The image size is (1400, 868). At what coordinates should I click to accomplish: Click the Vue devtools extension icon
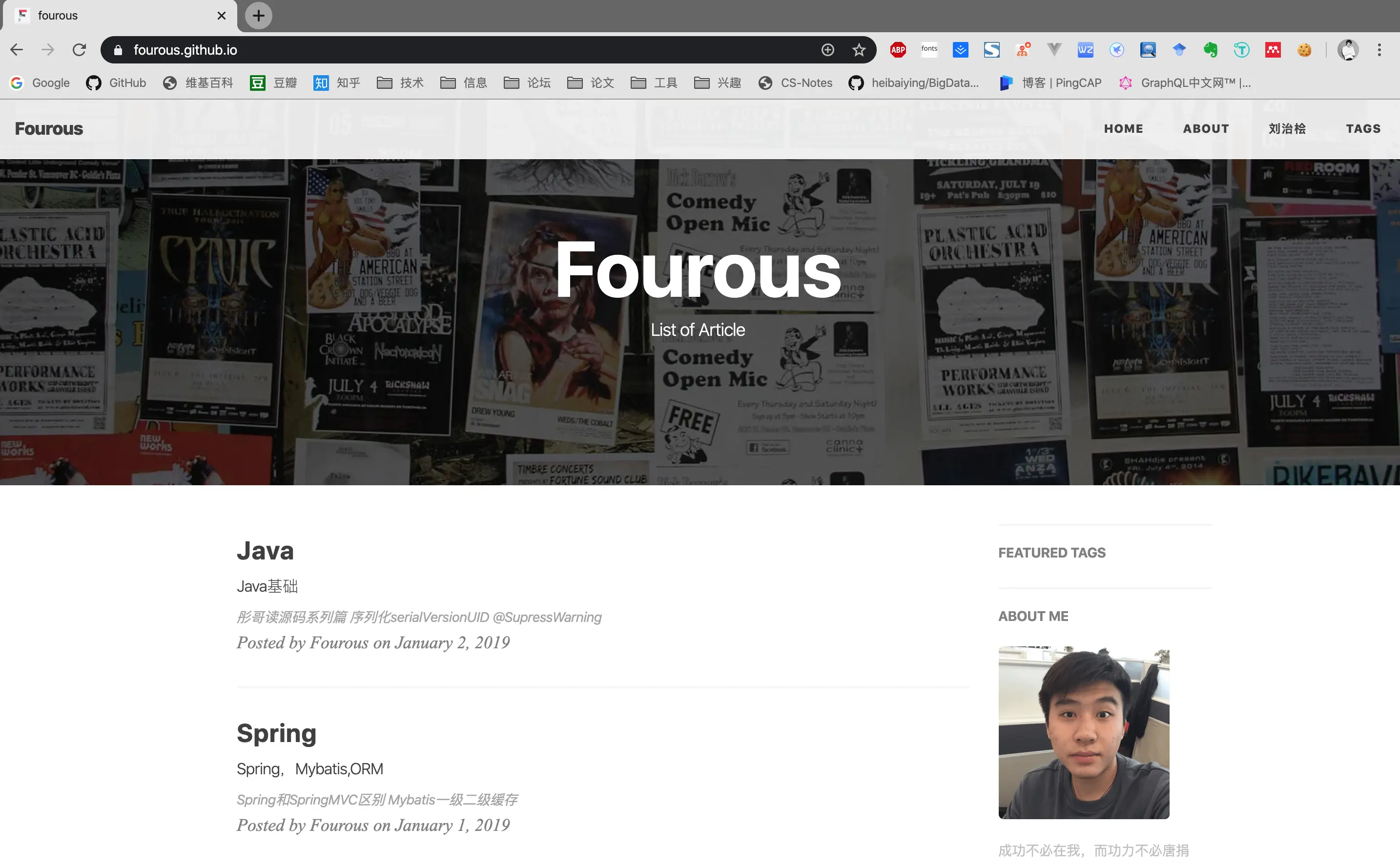[1053, 50]
